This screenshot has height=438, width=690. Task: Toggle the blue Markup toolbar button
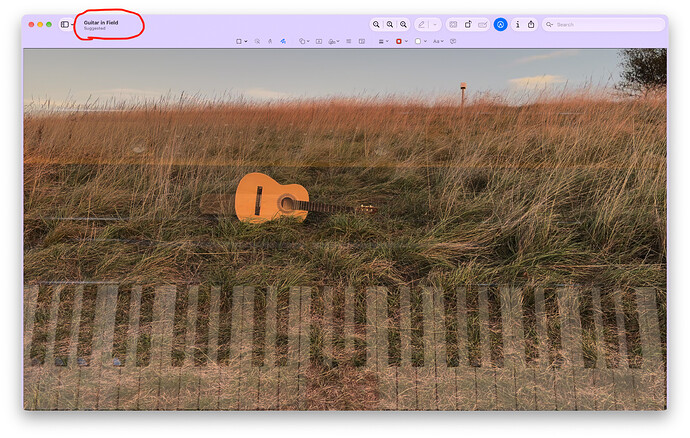pos(500,25)
